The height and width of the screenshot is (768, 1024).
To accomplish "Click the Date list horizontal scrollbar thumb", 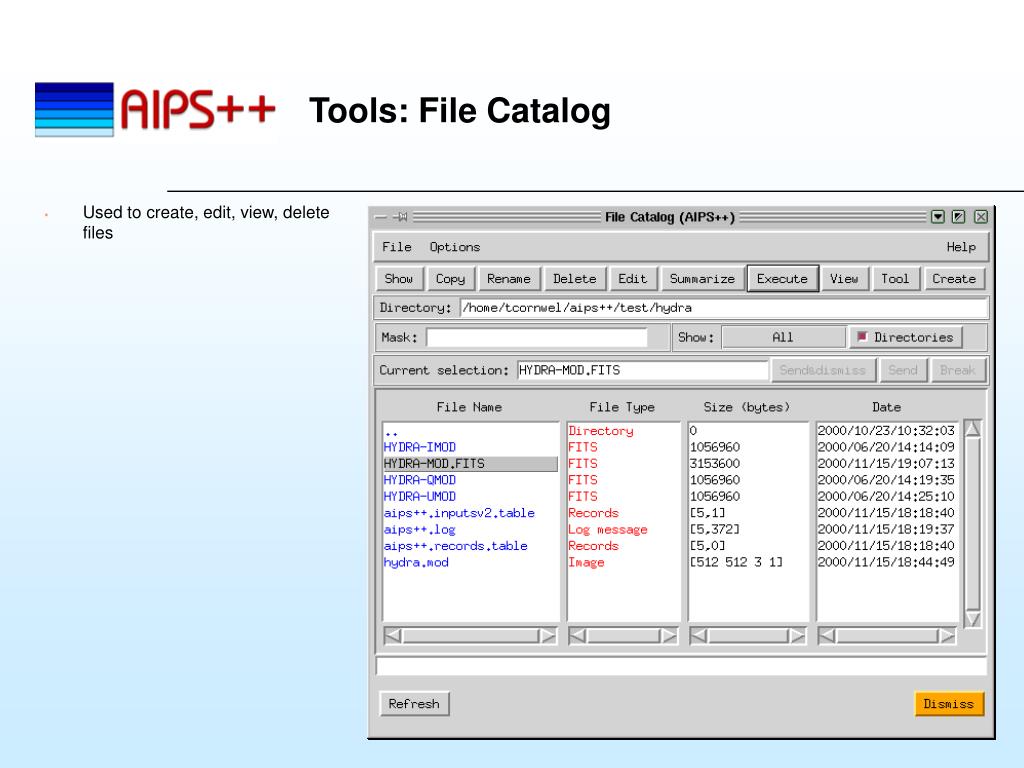I will (x=887, y=635).
